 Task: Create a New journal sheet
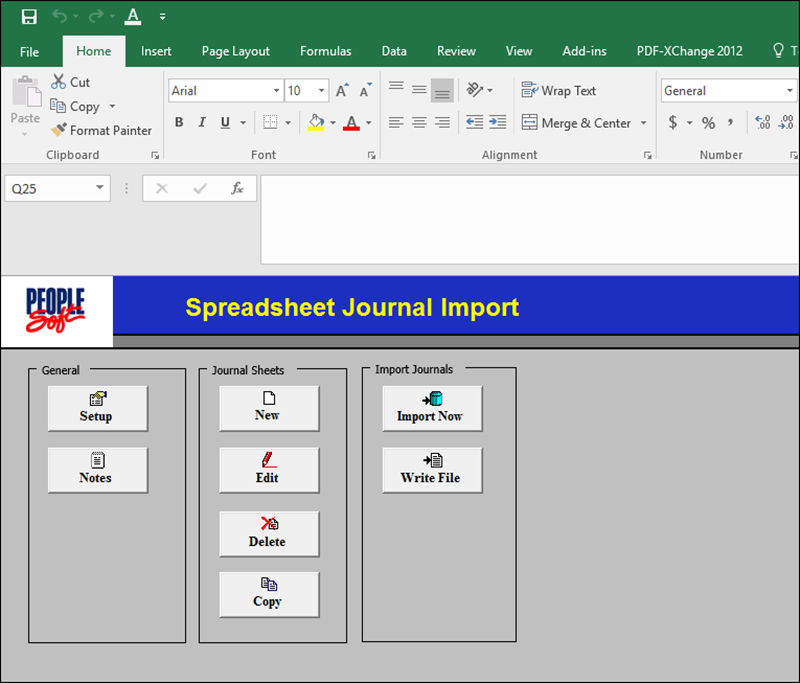[269, 408]
